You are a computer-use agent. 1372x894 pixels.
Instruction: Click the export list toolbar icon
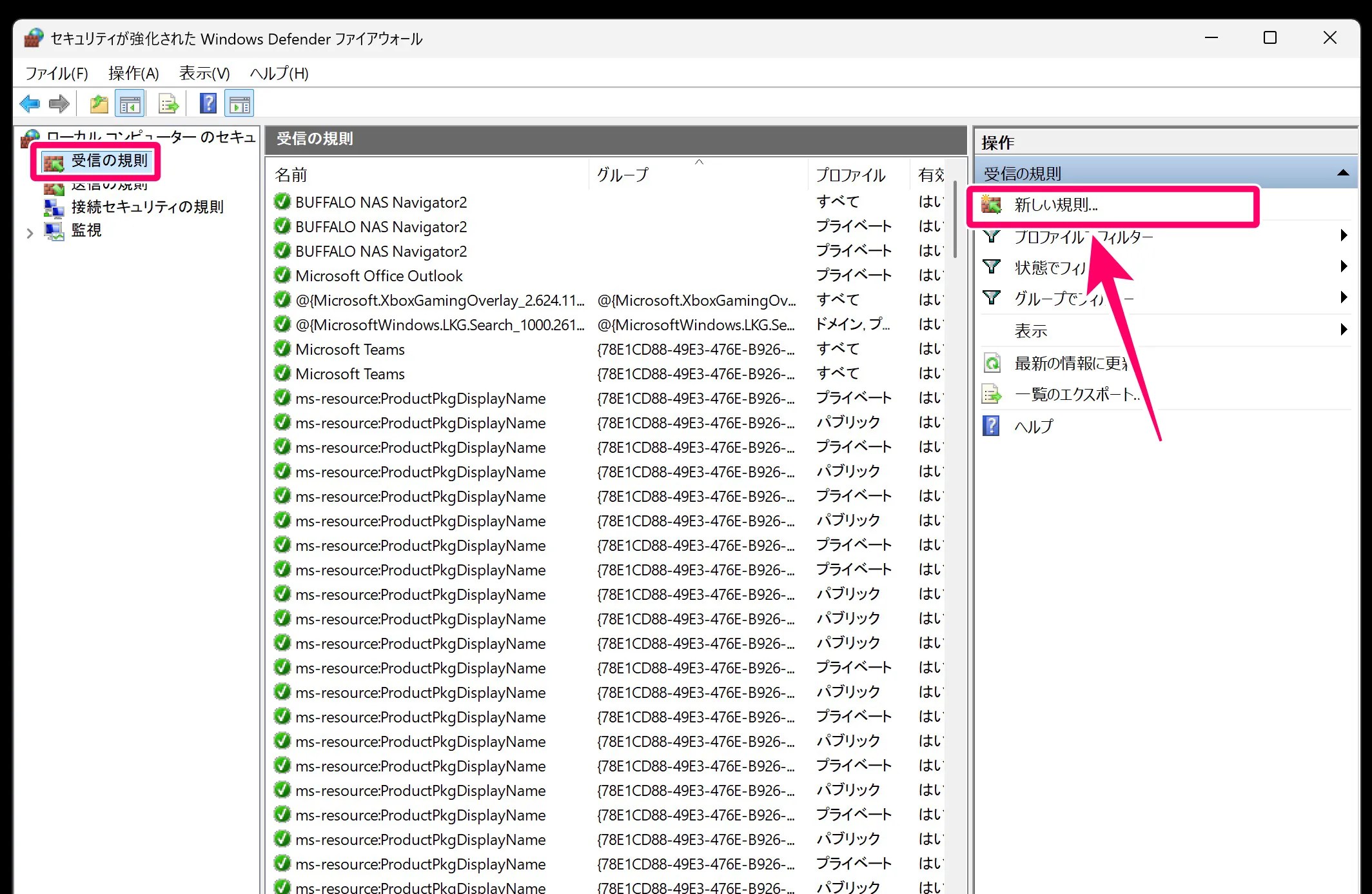click(168, 103)
